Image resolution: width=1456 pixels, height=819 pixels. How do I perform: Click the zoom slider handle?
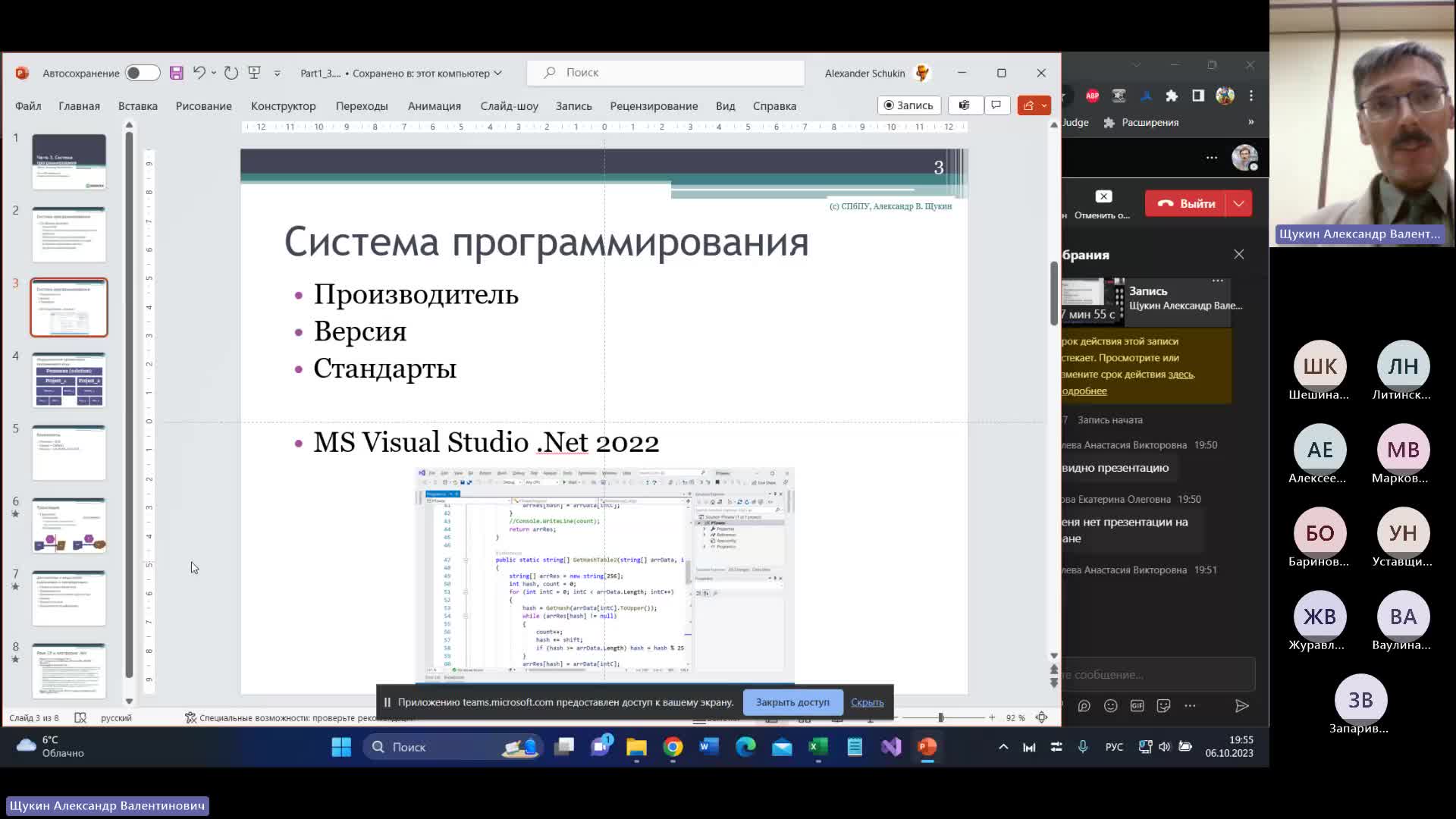click(x=941, y=717)
